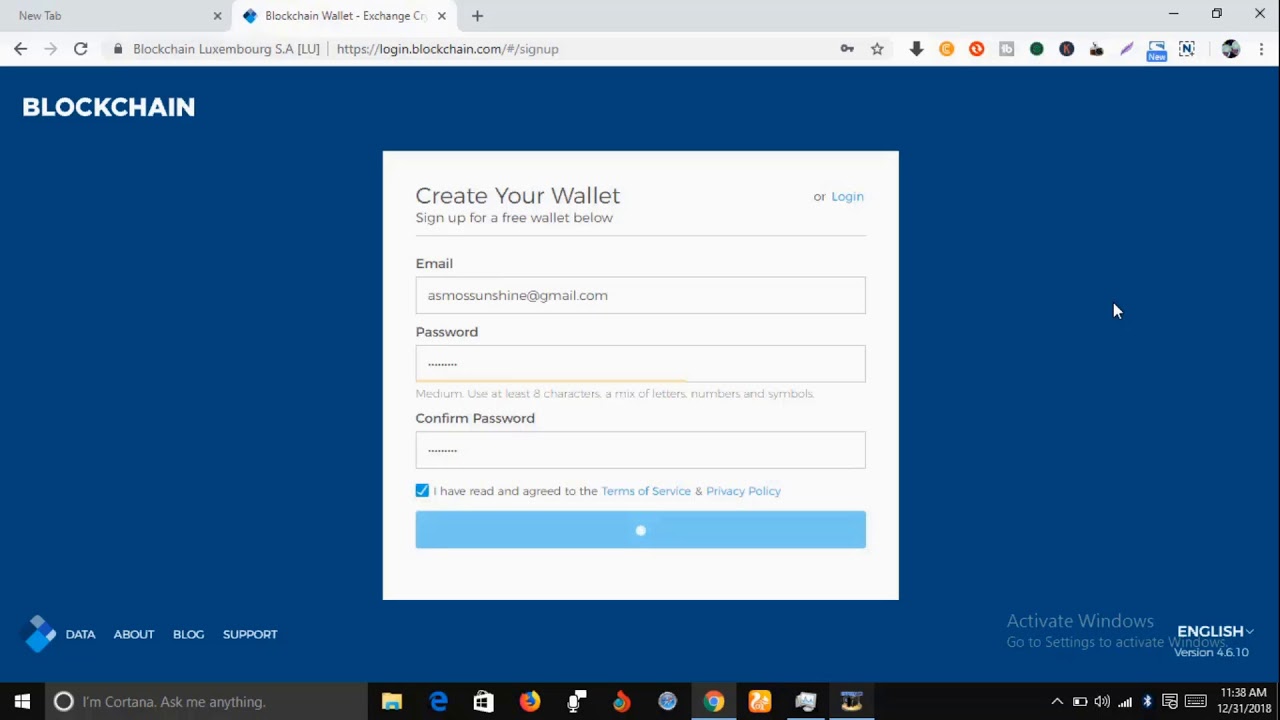Open the ABOUT footer link
1280x720 pixels.
tap(134, 634)
